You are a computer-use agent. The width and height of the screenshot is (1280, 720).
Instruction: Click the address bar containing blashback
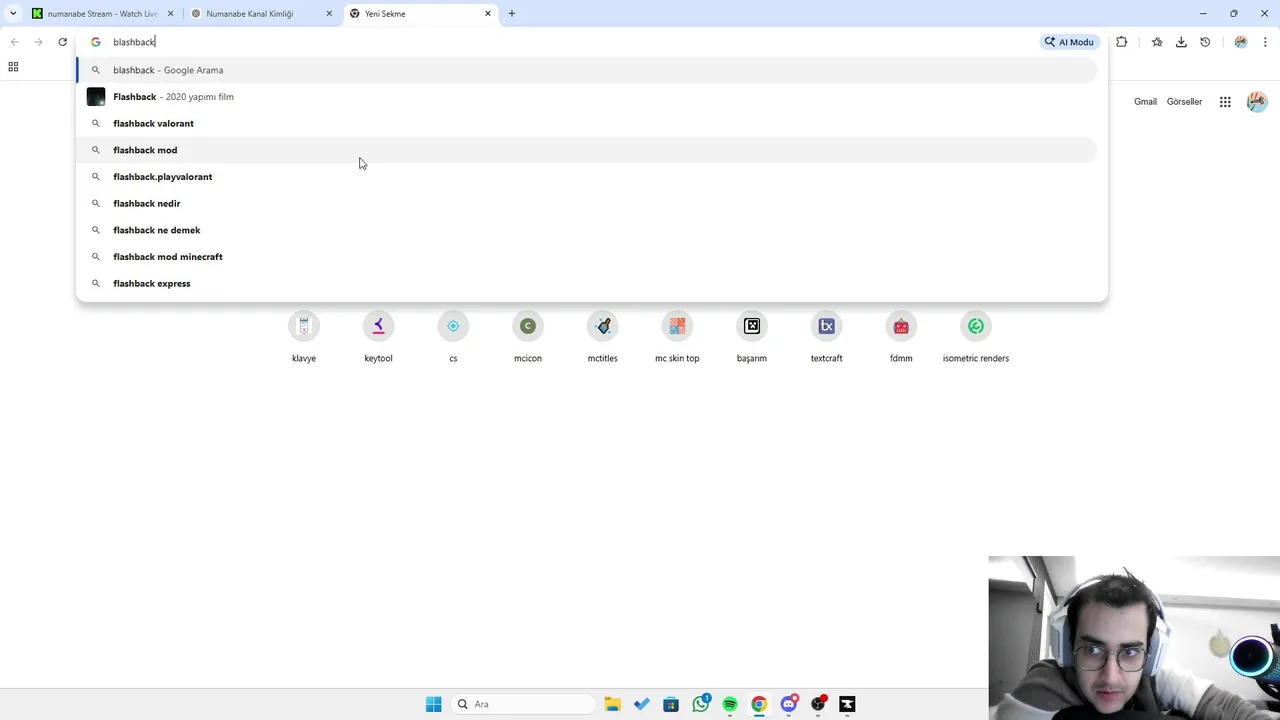pyautogui.click(x=560, y=42)
